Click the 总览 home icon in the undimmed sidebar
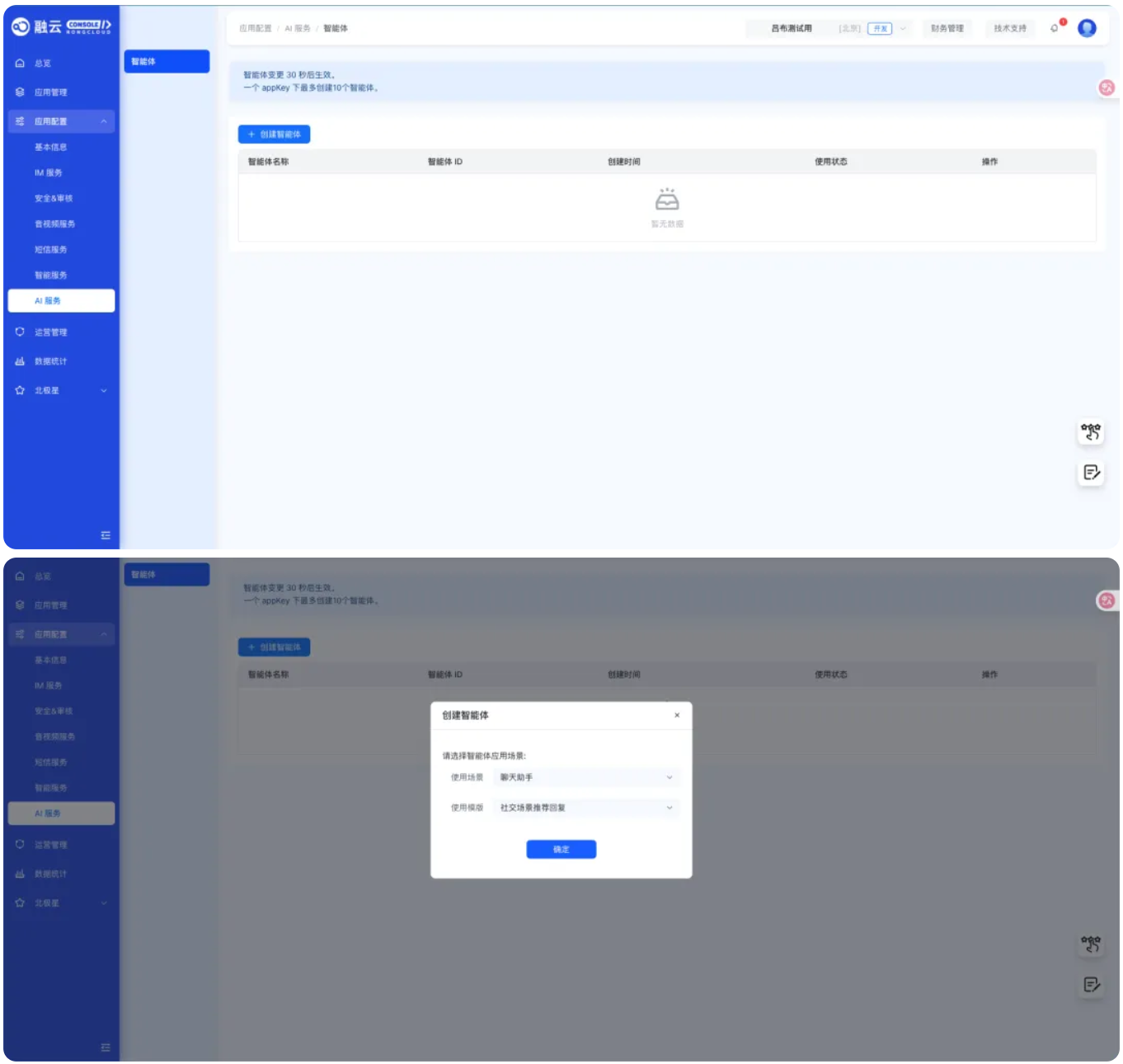This screenshot has width=1123, height=1064. point(20,64)
